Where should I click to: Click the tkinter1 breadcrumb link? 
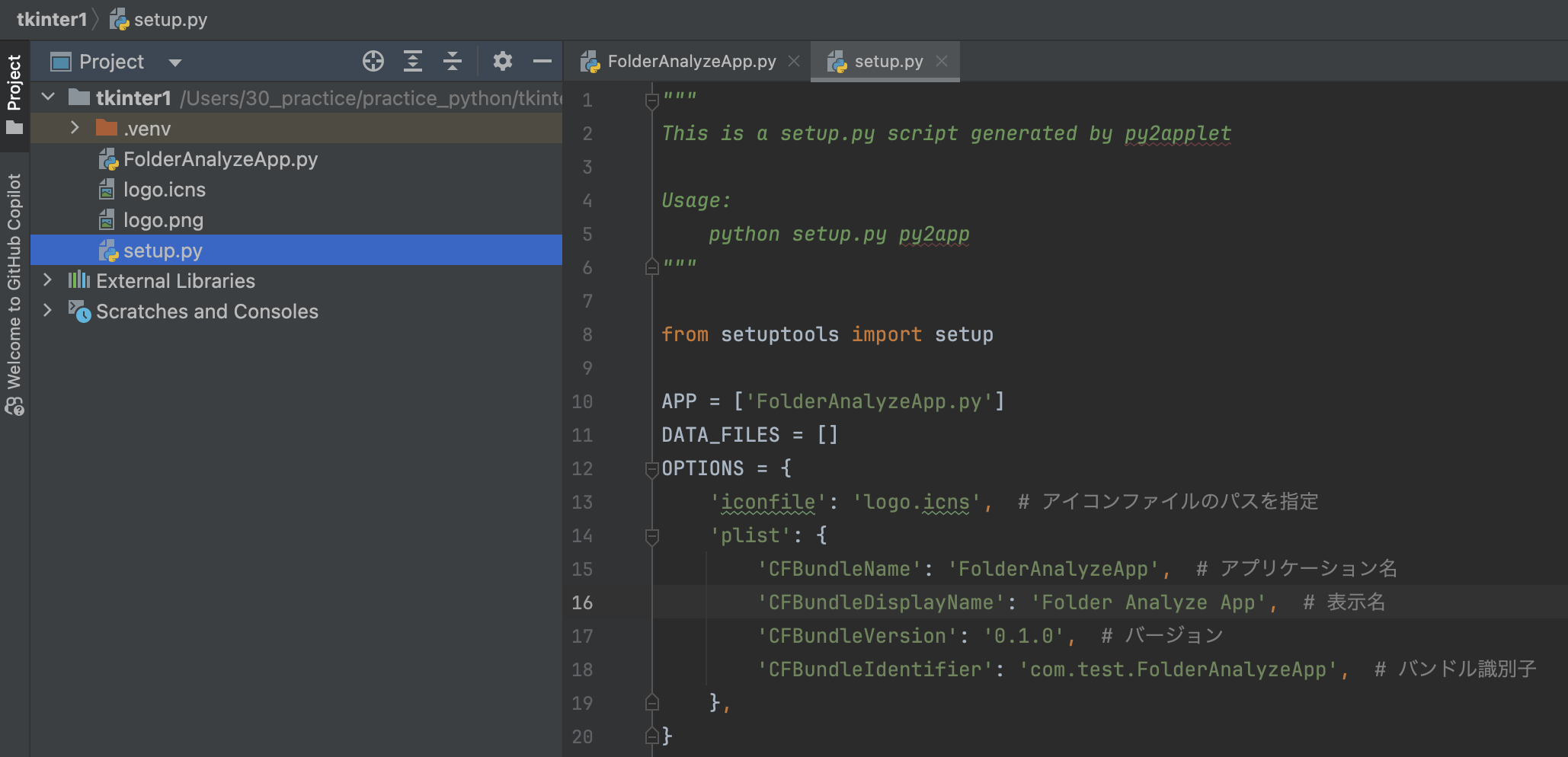point(51,20)
